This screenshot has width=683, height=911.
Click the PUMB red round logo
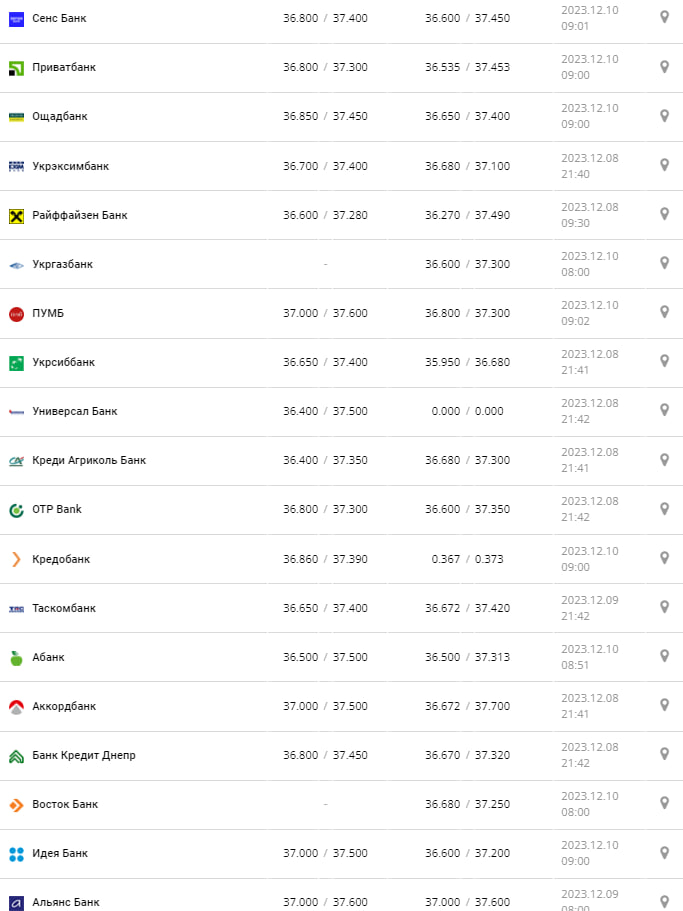16,313
